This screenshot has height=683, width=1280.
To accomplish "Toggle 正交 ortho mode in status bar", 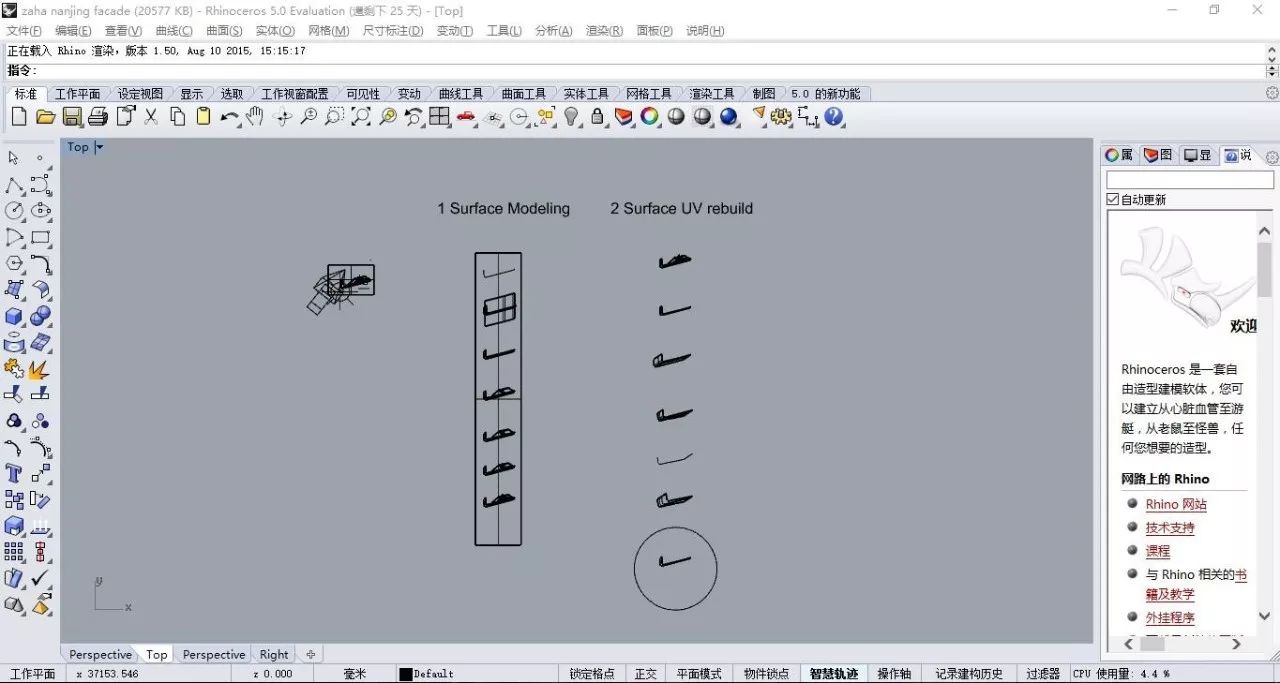I will (x=646, y=674).
